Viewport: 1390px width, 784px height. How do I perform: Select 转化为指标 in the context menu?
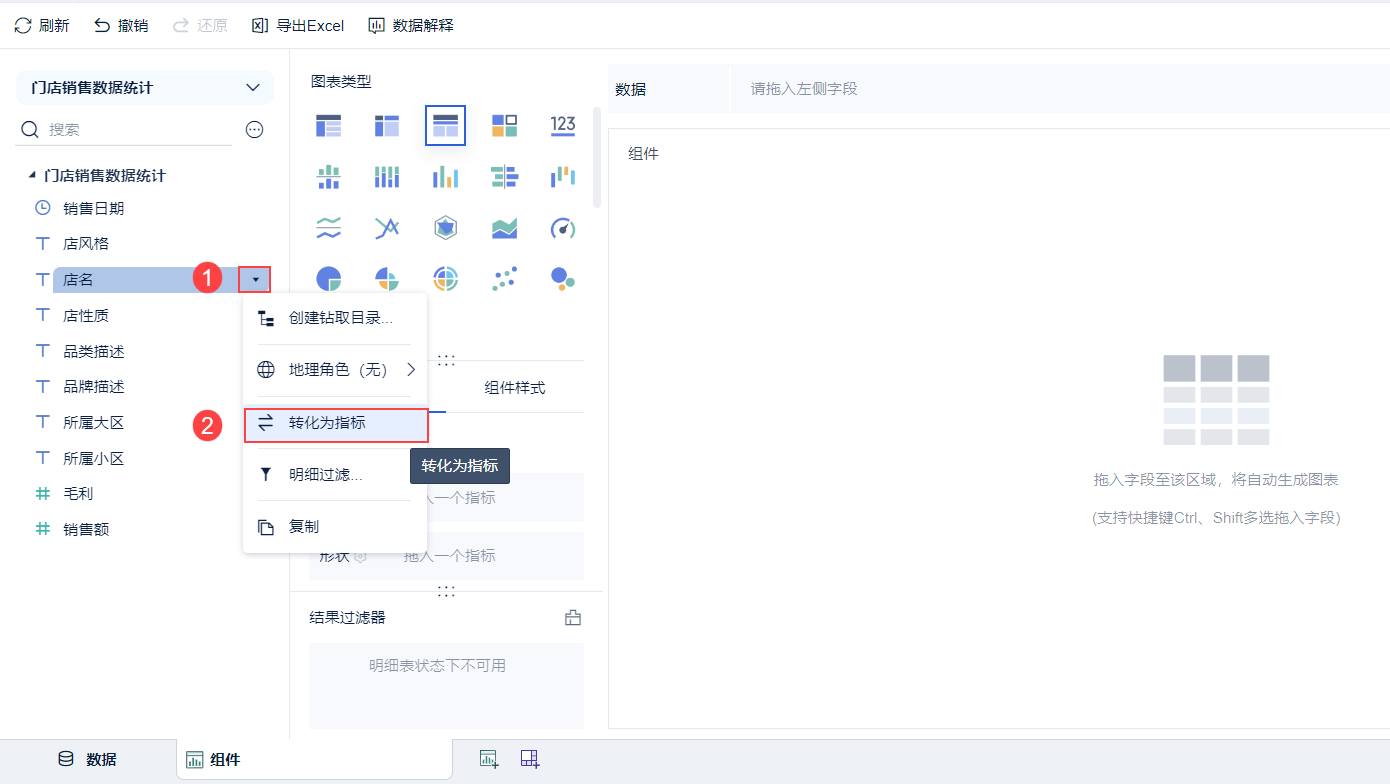tap(336, 424)
